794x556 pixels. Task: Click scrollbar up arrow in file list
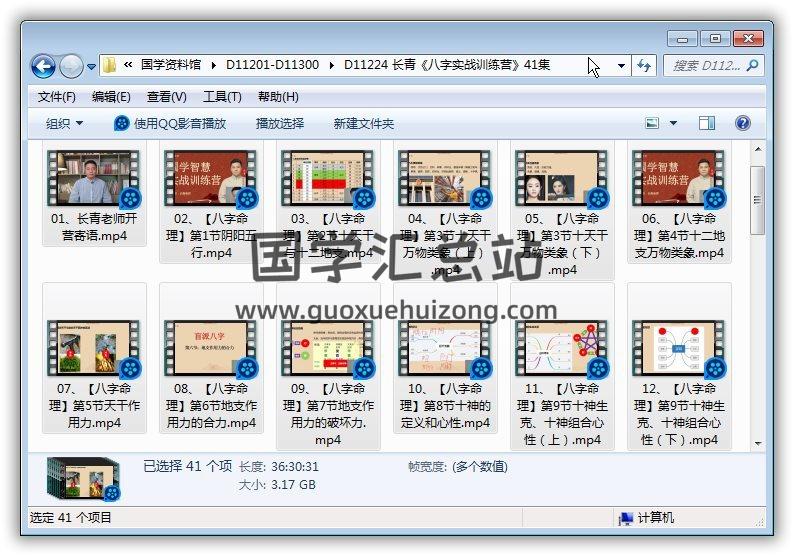pyautogui.click(x=758, y=149)
